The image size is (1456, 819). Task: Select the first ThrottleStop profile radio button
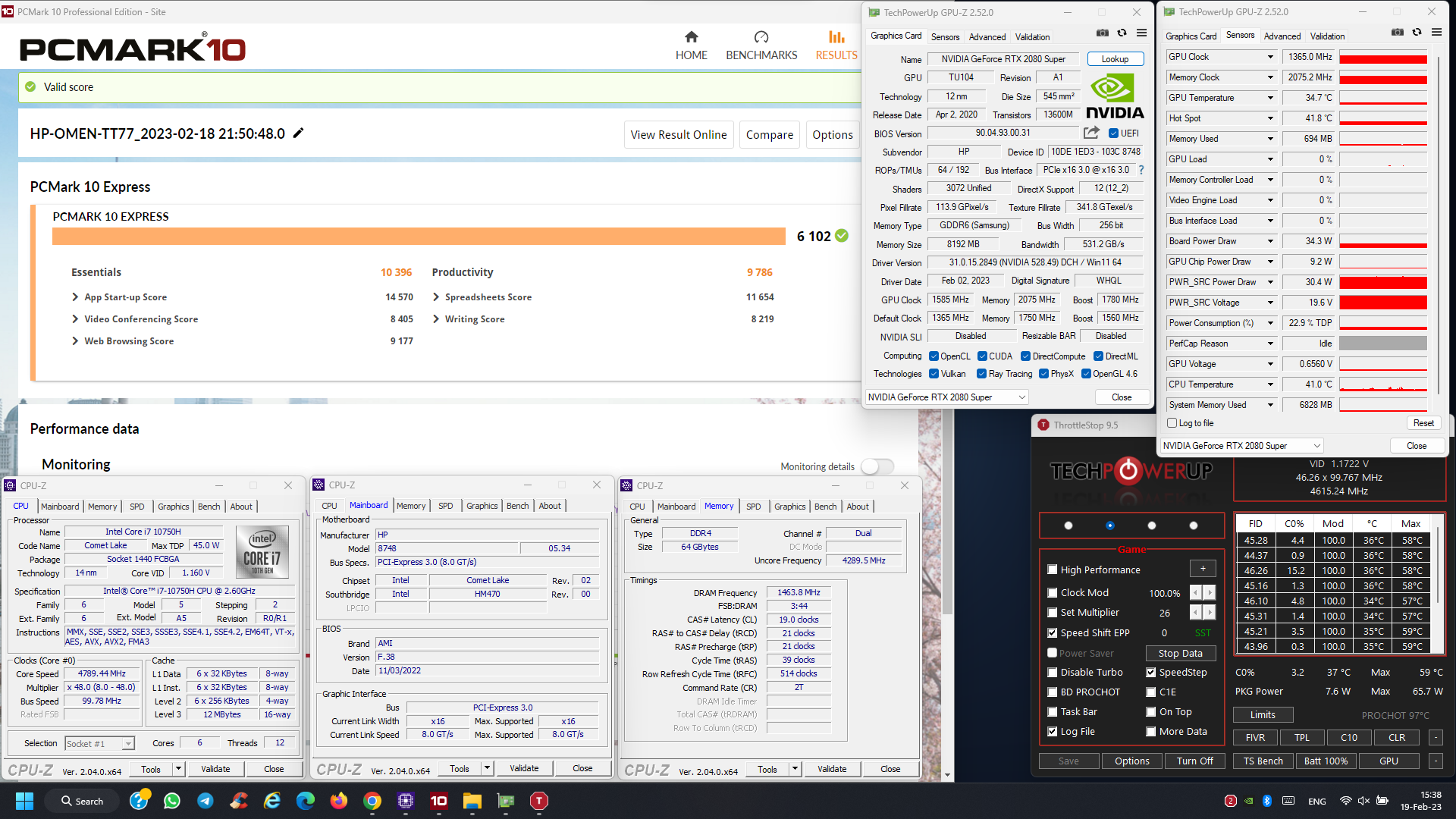tap(1068, 526)
